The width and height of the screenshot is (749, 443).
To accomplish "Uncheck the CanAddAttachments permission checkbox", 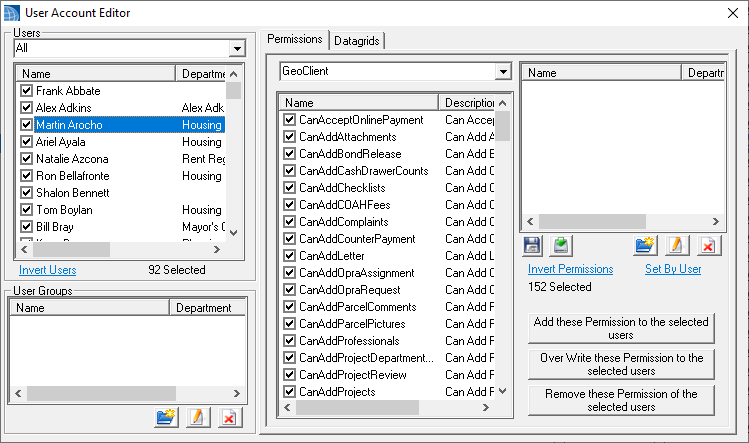I will pos(289,137).
